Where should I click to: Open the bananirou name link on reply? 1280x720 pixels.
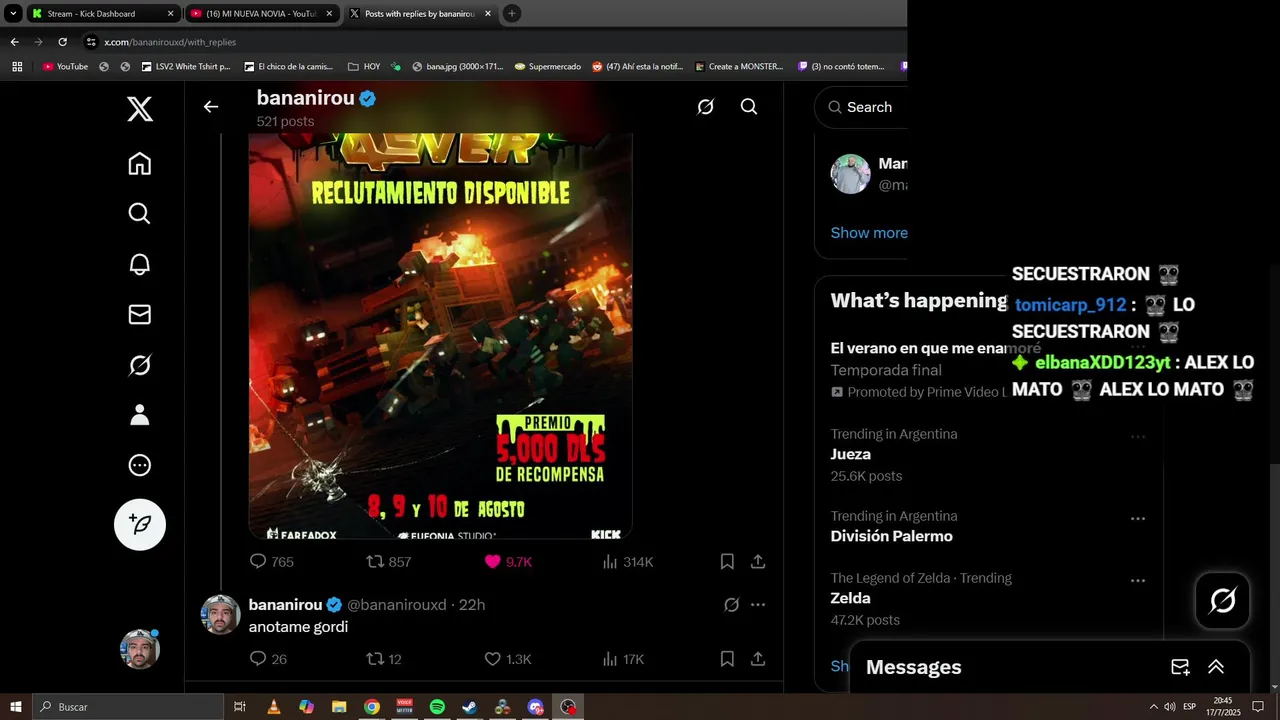(x=285, y=605)
